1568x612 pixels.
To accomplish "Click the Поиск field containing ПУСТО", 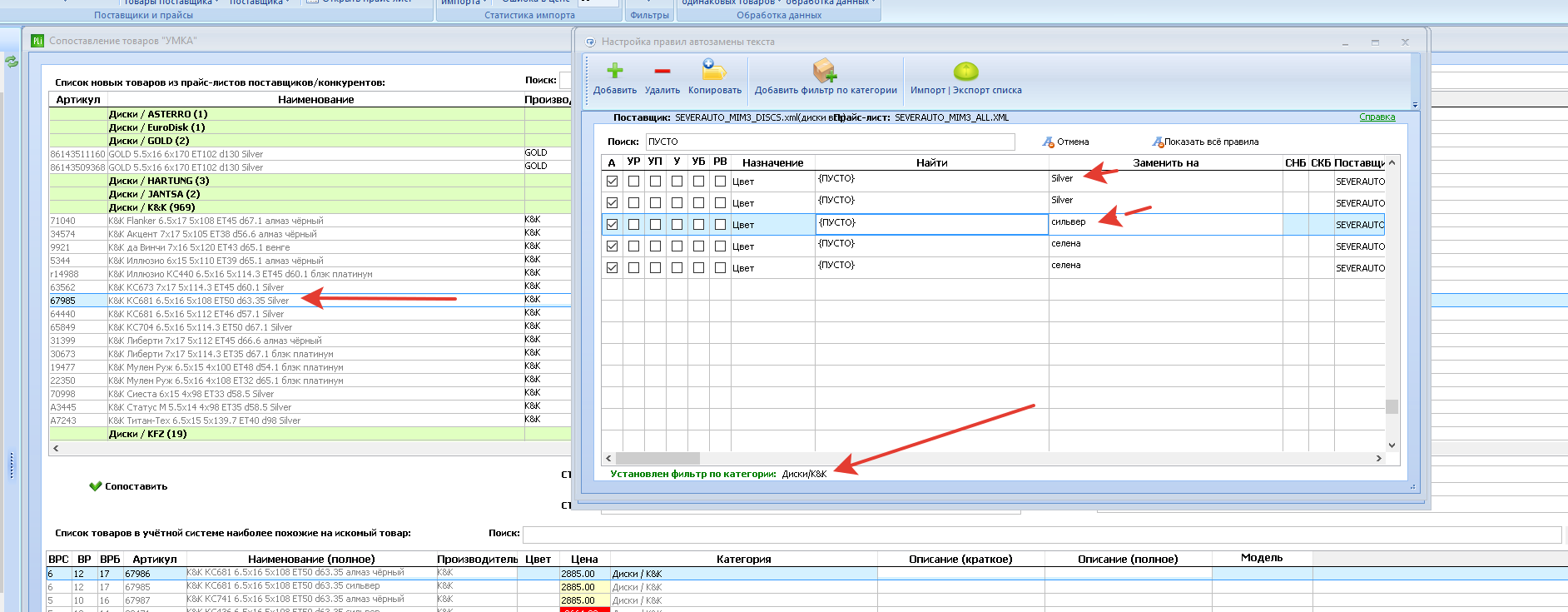I will coord(830,142).
